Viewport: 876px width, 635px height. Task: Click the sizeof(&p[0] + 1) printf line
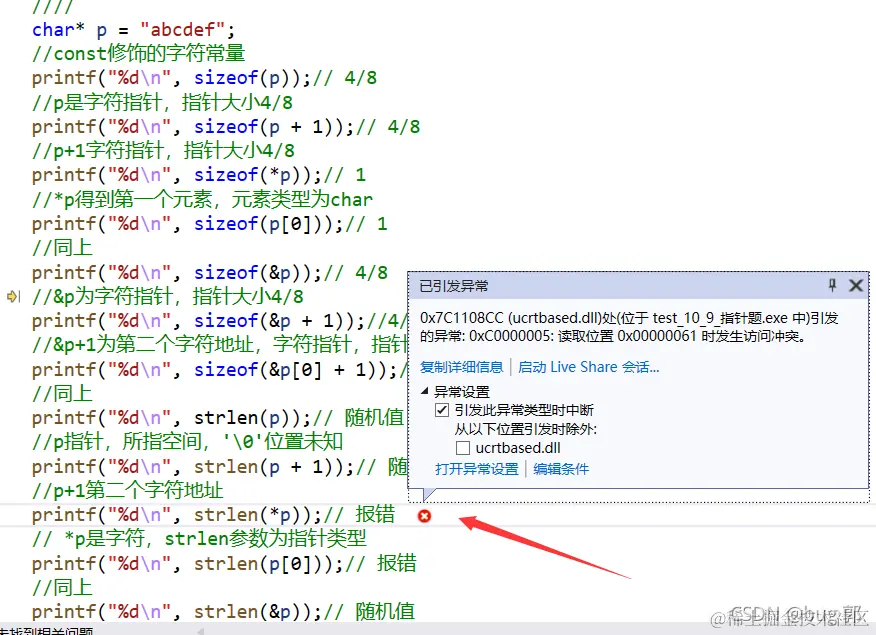point(220,370)
